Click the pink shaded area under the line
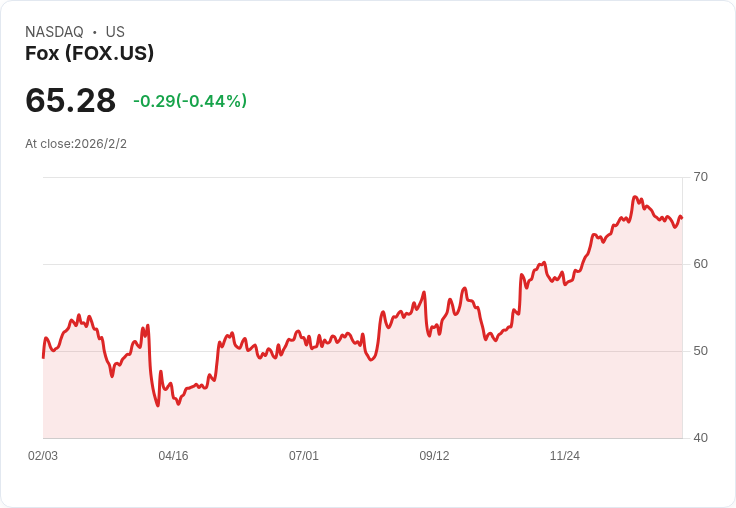 tap(400, 400)
